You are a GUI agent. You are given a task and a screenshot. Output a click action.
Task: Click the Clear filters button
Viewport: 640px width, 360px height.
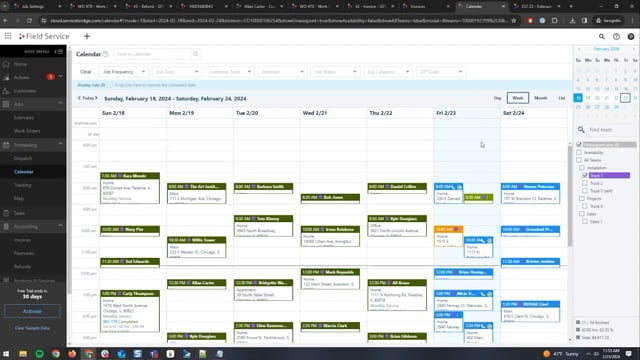pyautogui.click(x=85, y=72)
